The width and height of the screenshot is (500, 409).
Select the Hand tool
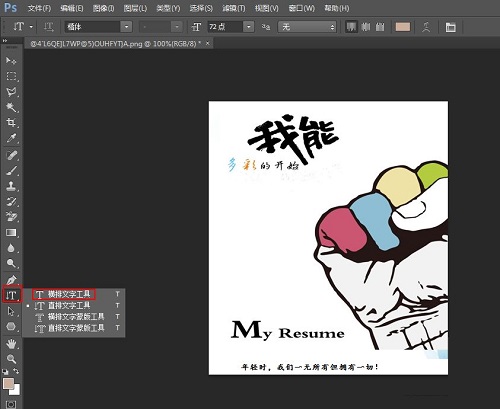pyautogui.click(x=11, y=343)
